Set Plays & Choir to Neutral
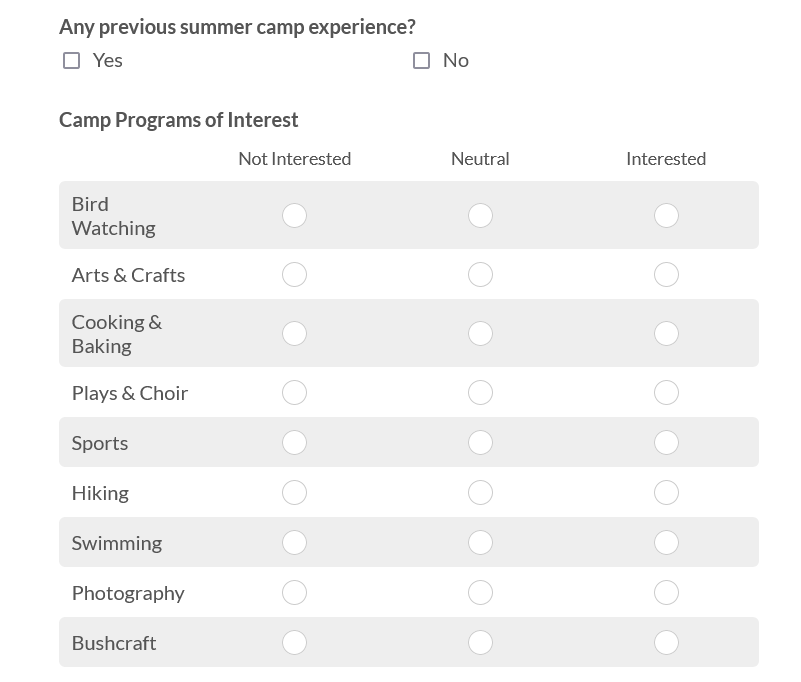This screenshot has height=682, width=801. (x=480, y=393)
